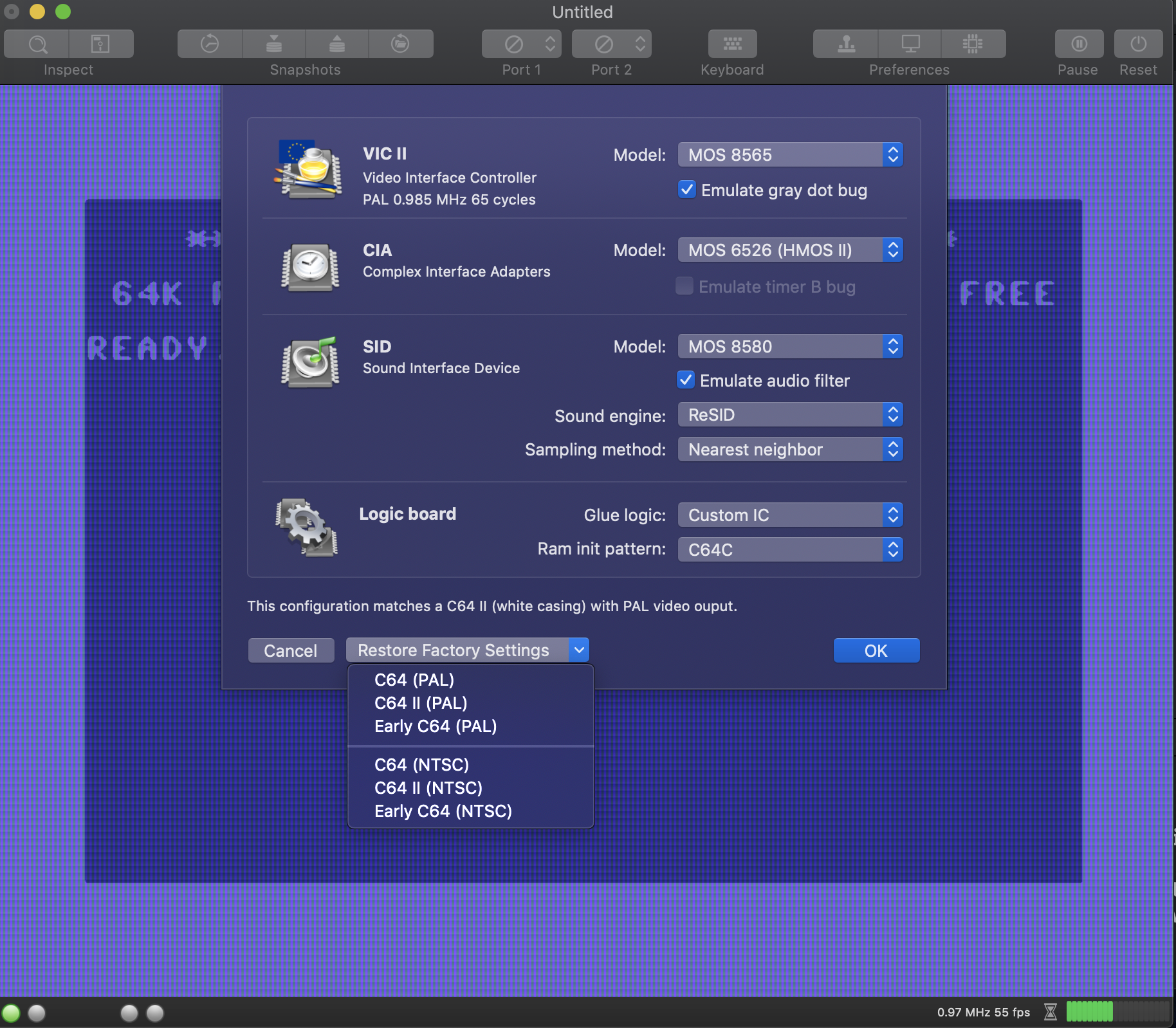Restore snapshot with upload-tray icon
Image resolution: width=1176 pixels, height=1028 pixels.
coord(337,44)
